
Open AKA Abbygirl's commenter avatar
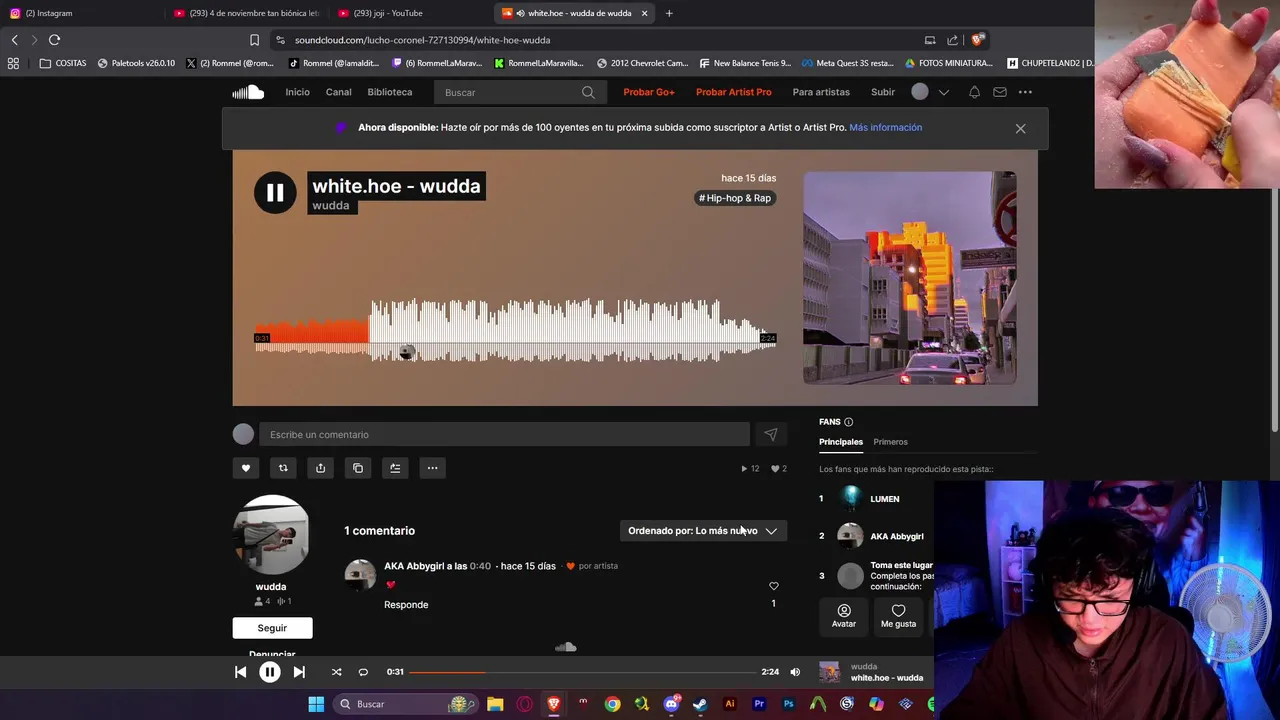point(360,575)
